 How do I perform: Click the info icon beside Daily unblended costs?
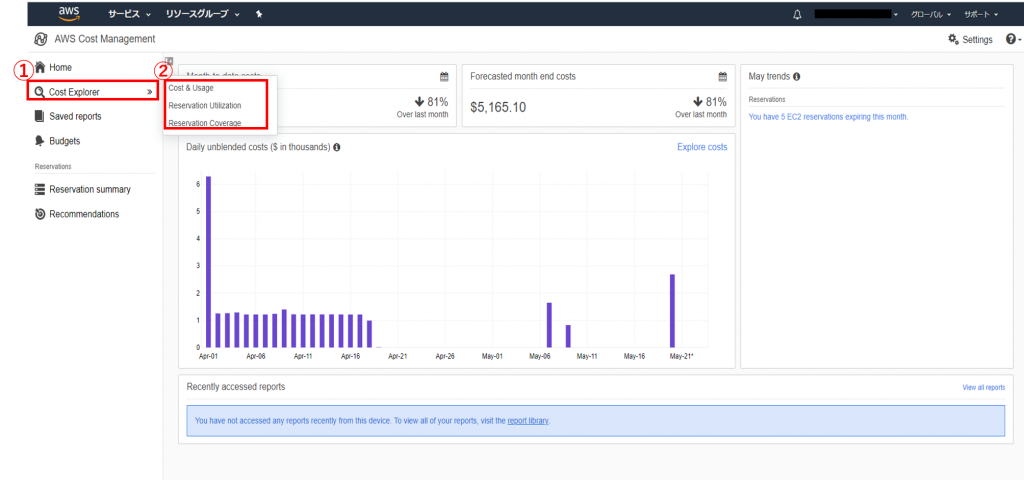click(336, 148)
